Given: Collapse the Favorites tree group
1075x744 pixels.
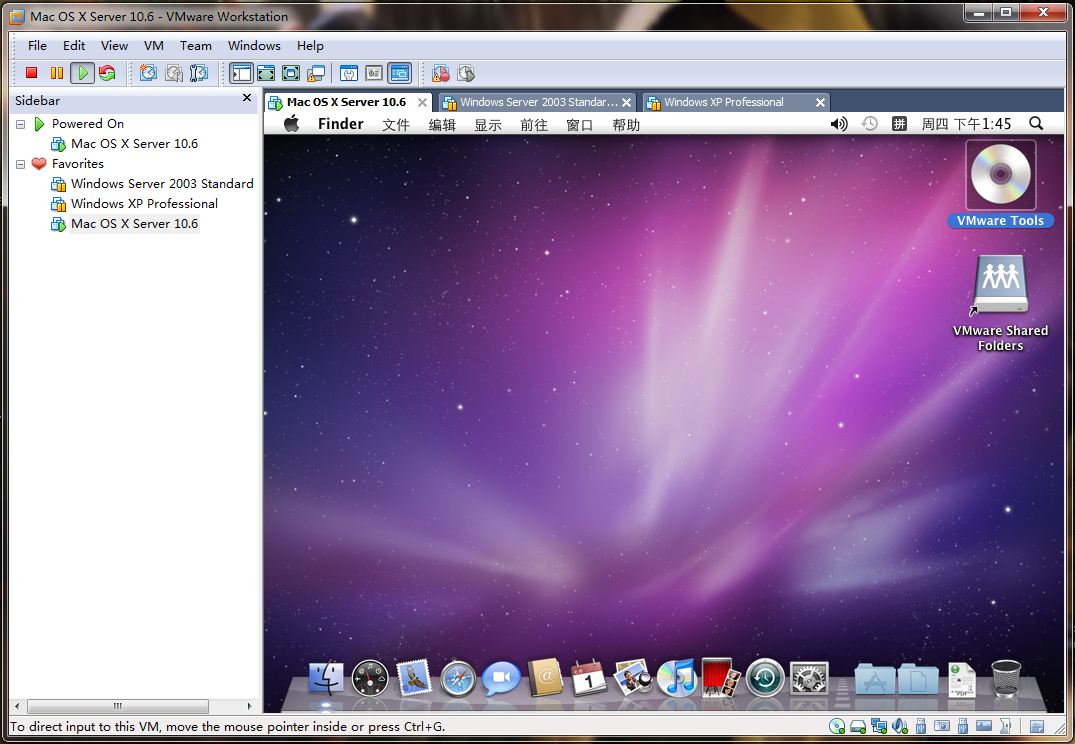Looking at the screenshot, I should tap(21, 165).
